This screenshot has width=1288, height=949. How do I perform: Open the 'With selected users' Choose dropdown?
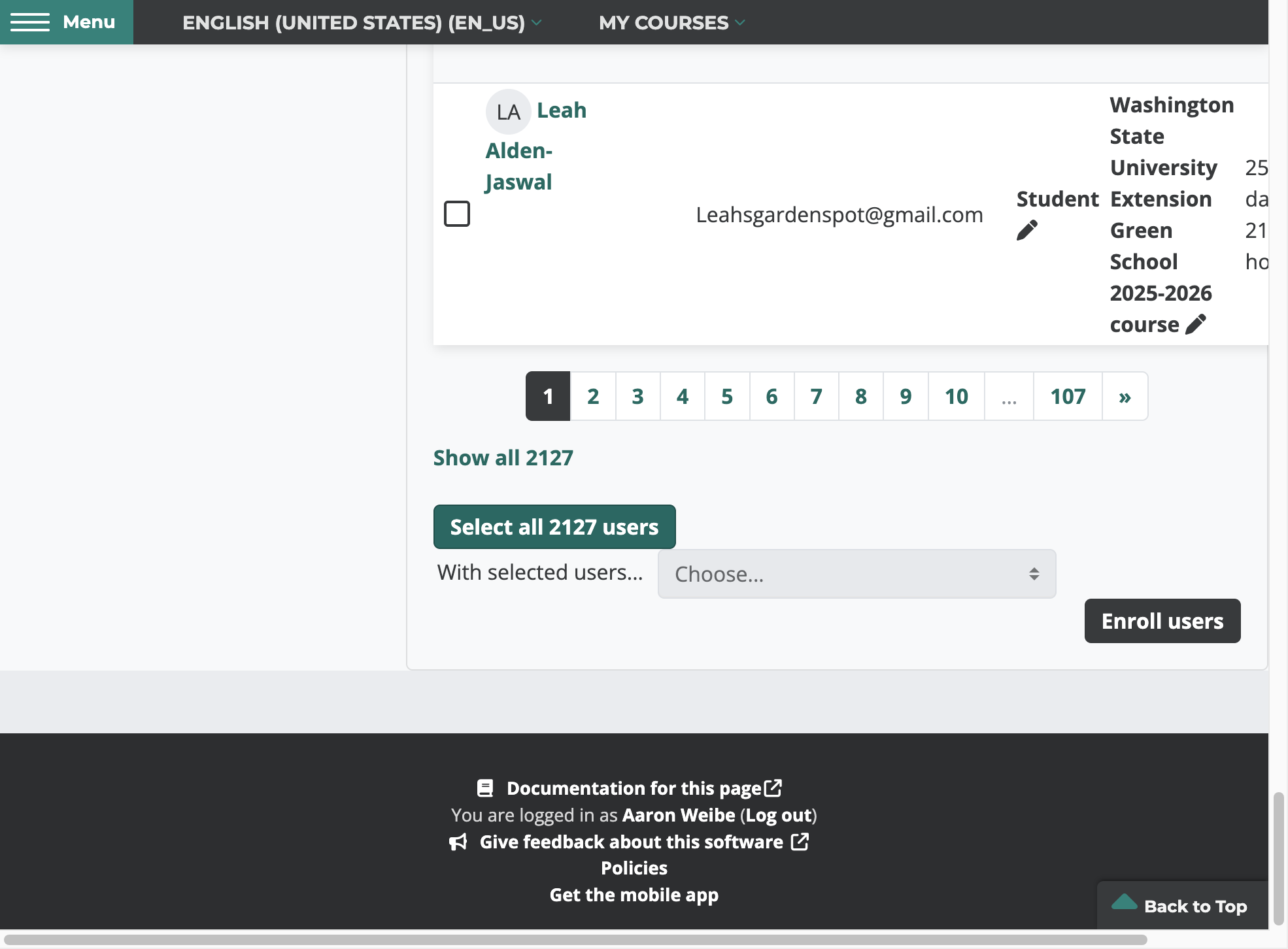point(856,574)
